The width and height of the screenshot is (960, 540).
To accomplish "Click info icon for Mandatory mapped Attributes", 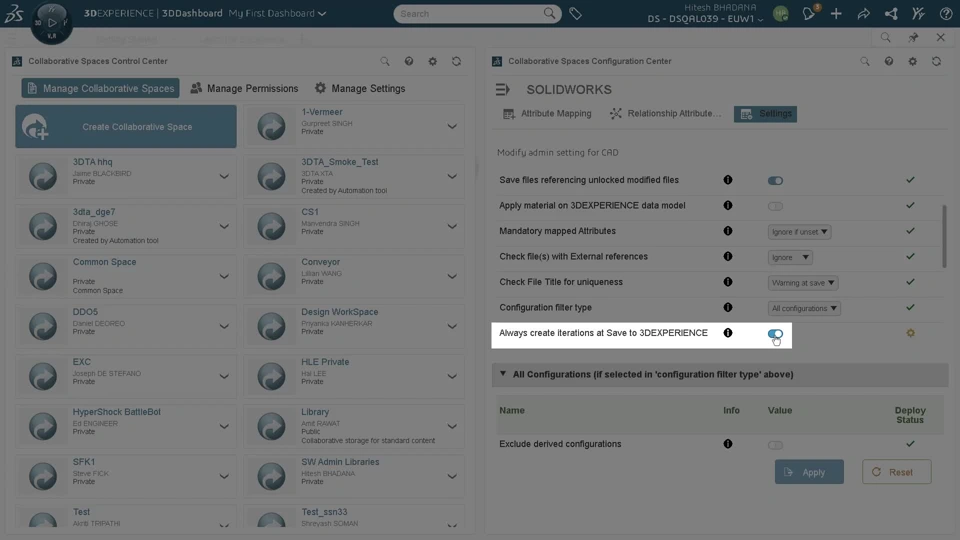I will 727,231.
